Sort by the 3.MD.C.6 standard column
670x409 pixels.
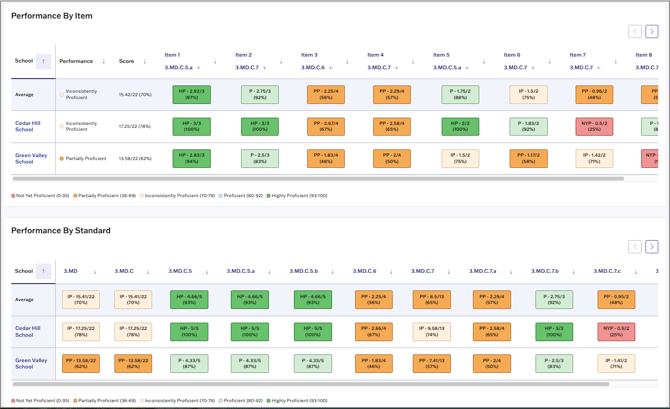[x=391, y=271]
